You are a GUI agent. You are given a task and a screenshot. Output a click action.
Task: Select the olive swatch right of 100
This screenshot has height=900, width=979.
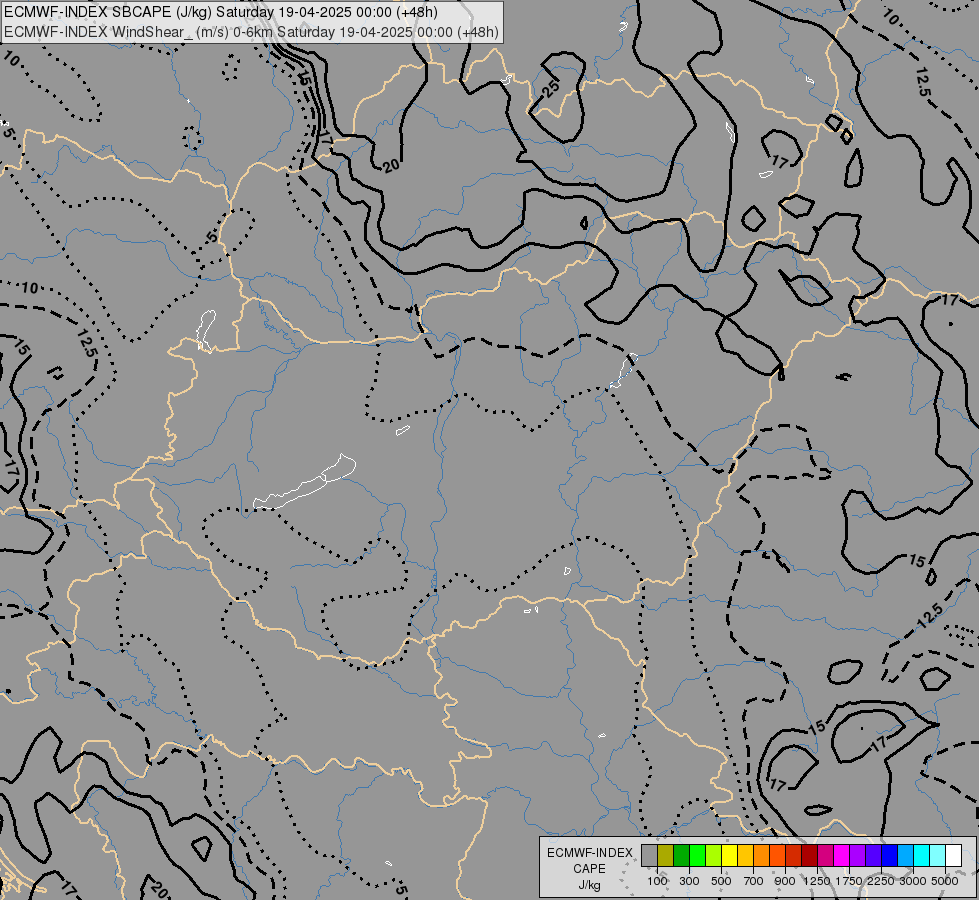pos(665,856)
